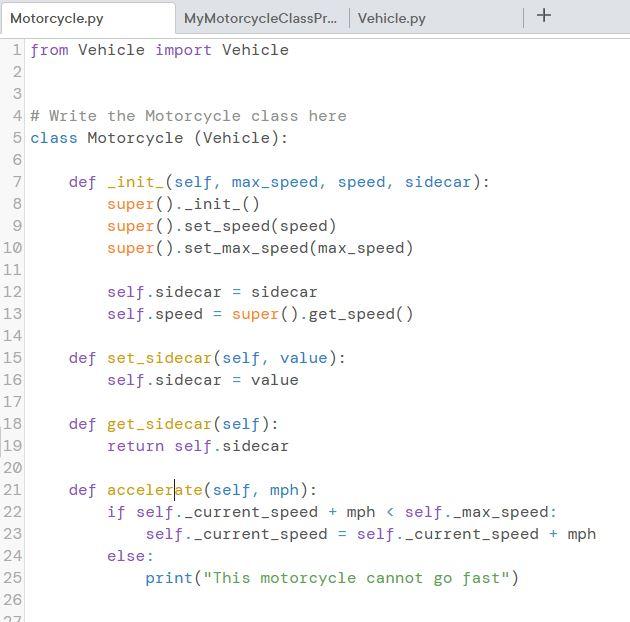Click the "def _init_(self, max_speed, speed, sidecar):" line
This screenshot has width=630, height=622.
(279, 182)
